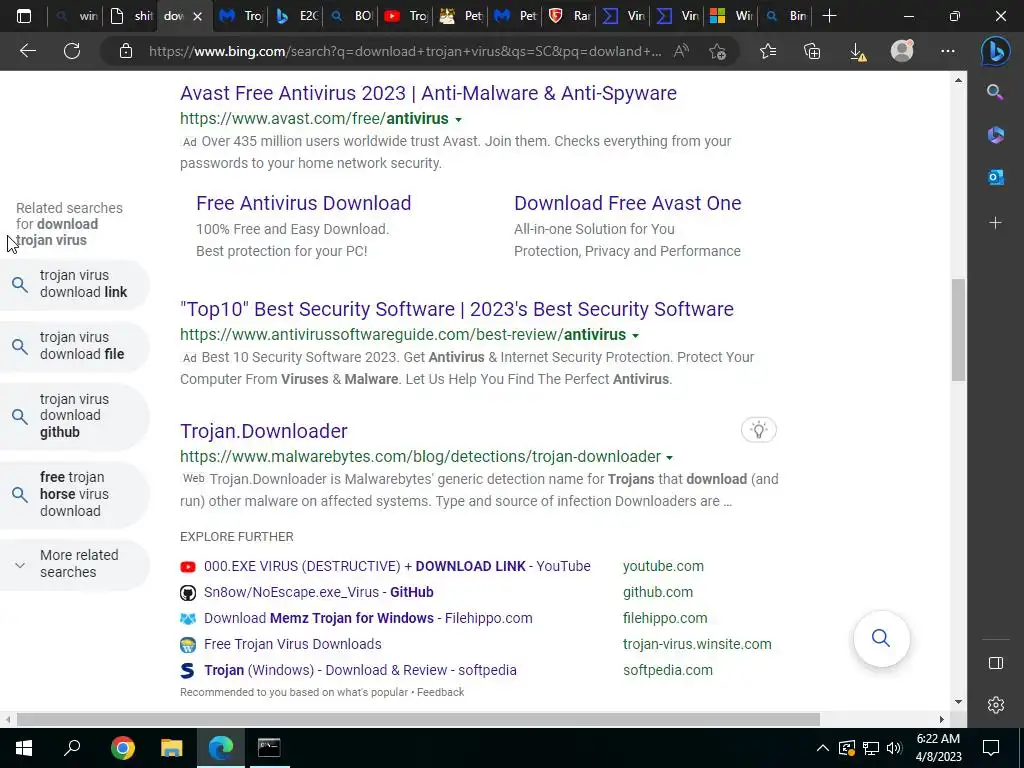Click the horizontal scrollbar thumb
Screen dimensions: 1024x768
click(418, 719)
